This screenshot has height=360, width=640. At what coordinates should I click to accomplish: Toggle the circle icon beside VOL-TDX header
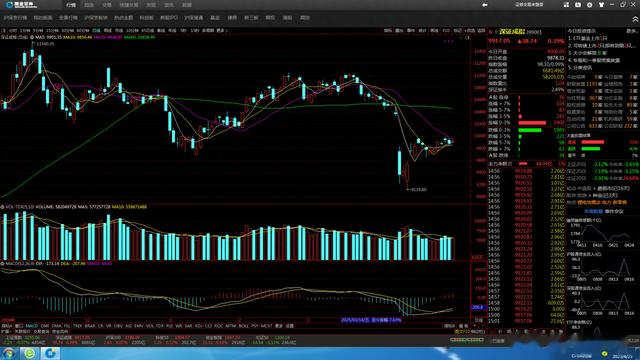tap(2, 207)
